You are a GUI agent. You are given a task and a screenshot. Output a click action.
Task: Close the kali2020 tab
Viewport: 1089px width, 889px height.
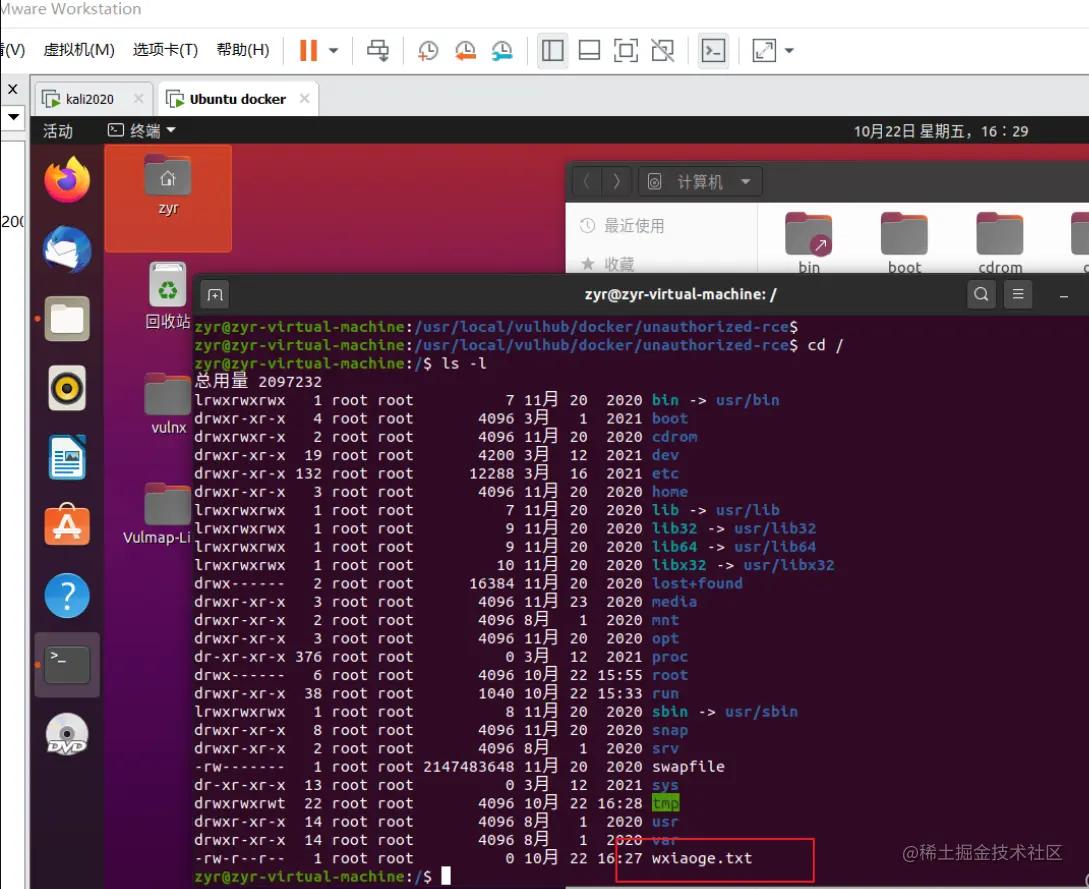[138, 99]
